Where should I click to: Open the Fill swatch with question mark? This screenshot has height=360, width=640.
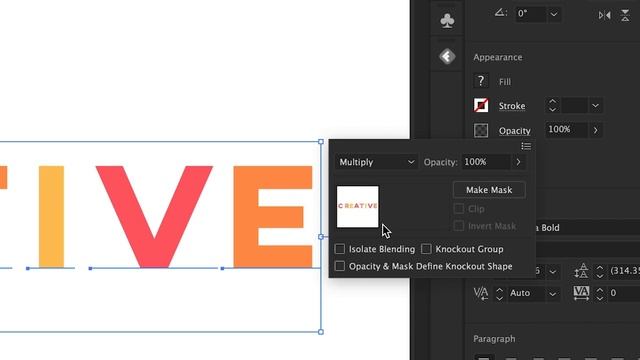click(x=481, y=81)
